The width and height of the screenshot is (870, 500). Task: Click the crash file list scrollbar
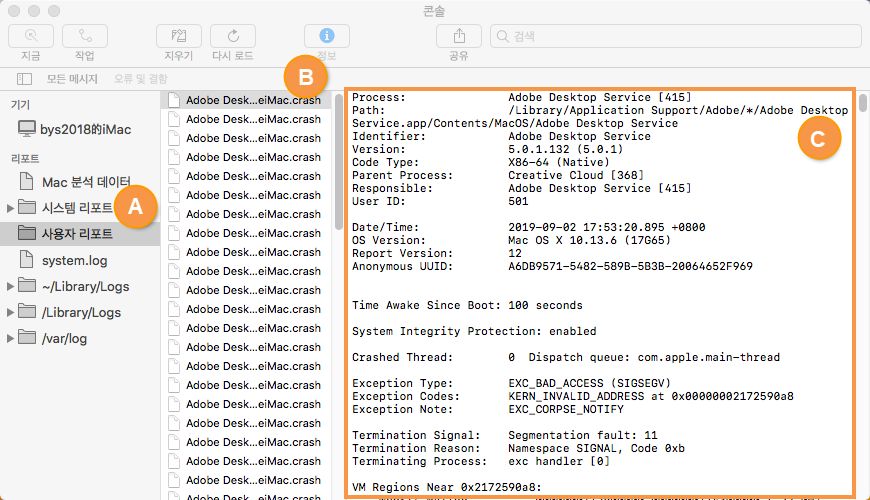point(339,162)
